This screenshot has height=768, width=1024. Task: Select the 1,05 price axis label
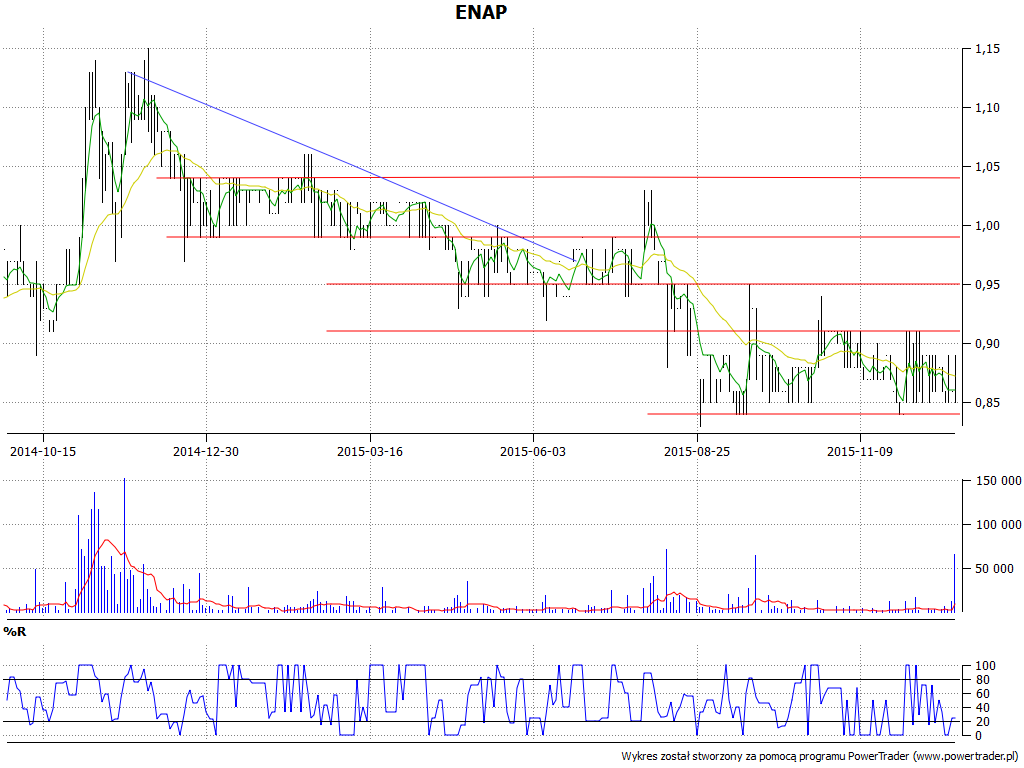(987, 167)
